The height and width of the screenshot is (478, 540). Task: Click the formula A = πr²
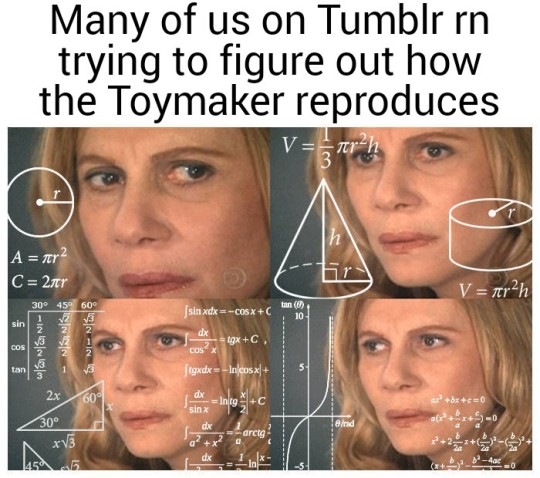[38, 257]
